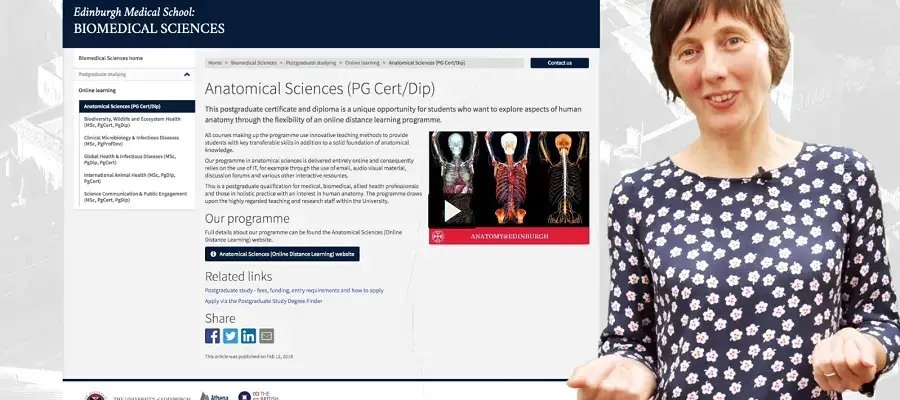Click the Anatomy@Edinburgh red banner
The height and width of the screenshot is (400, 900).
pos(509,236)
